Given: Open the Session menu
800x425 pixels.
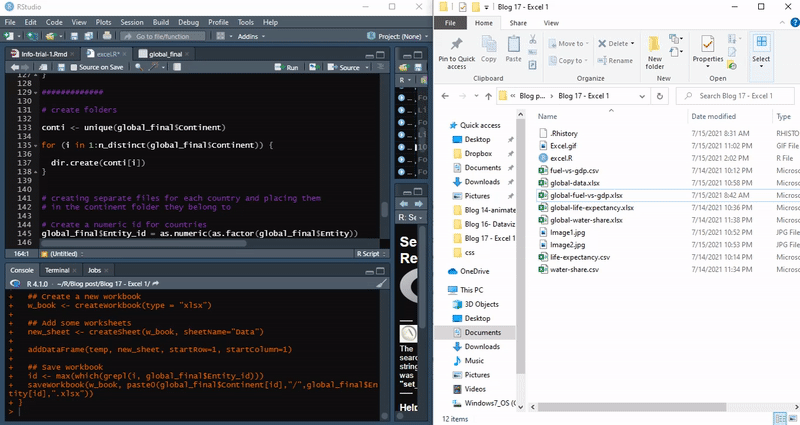Looking at the screenshot, I should [131, 21].
